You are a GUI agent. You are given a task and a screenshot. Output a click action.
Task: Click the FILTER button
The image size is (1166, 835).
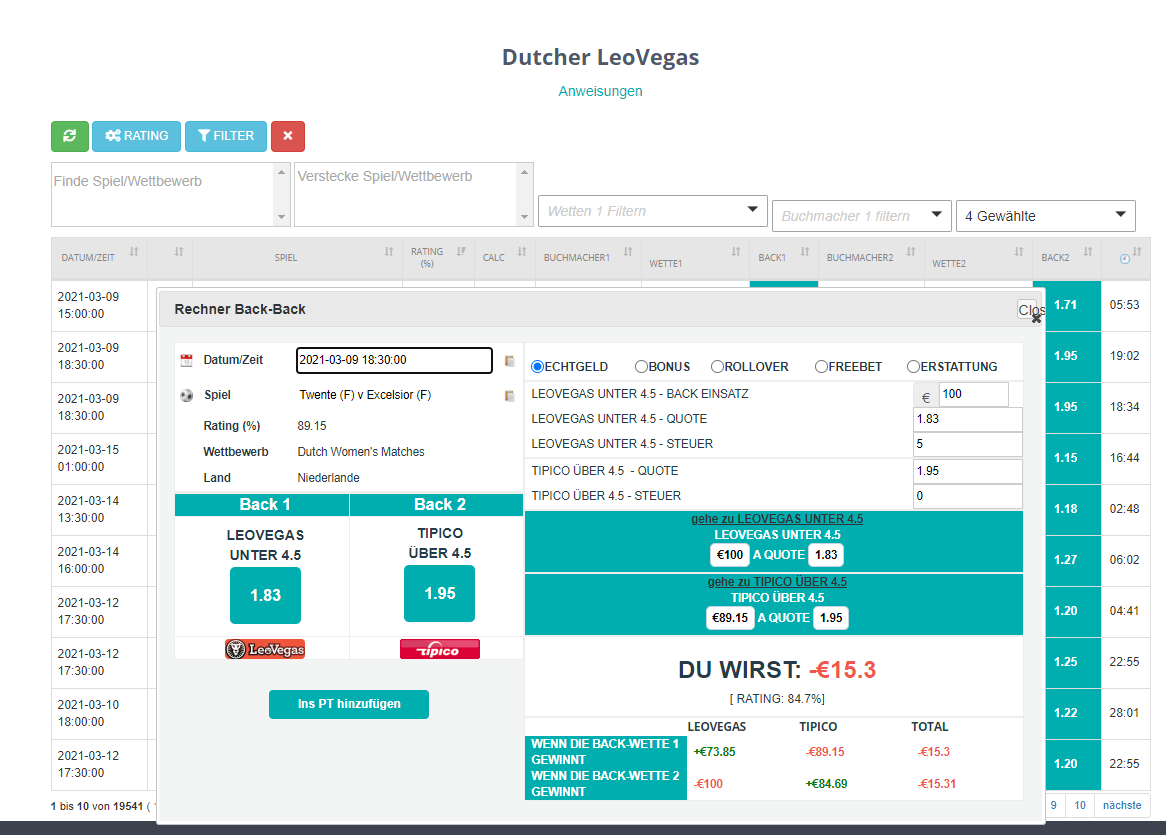[x=226, y=136]
